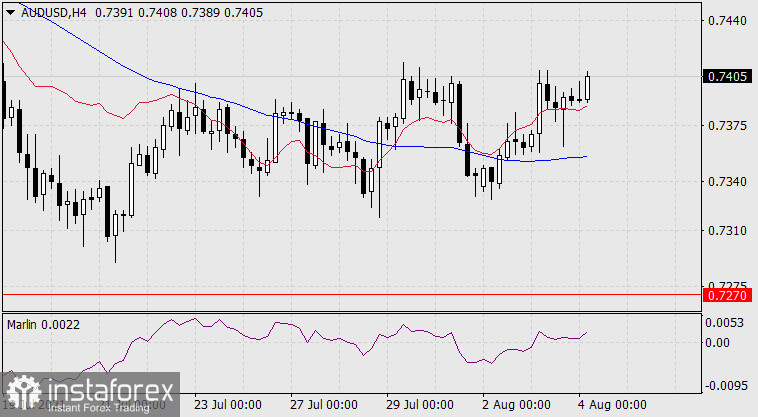Click the 0.7340 price axis label
This screenshot has height=417, width=758.
pos(726,182)
